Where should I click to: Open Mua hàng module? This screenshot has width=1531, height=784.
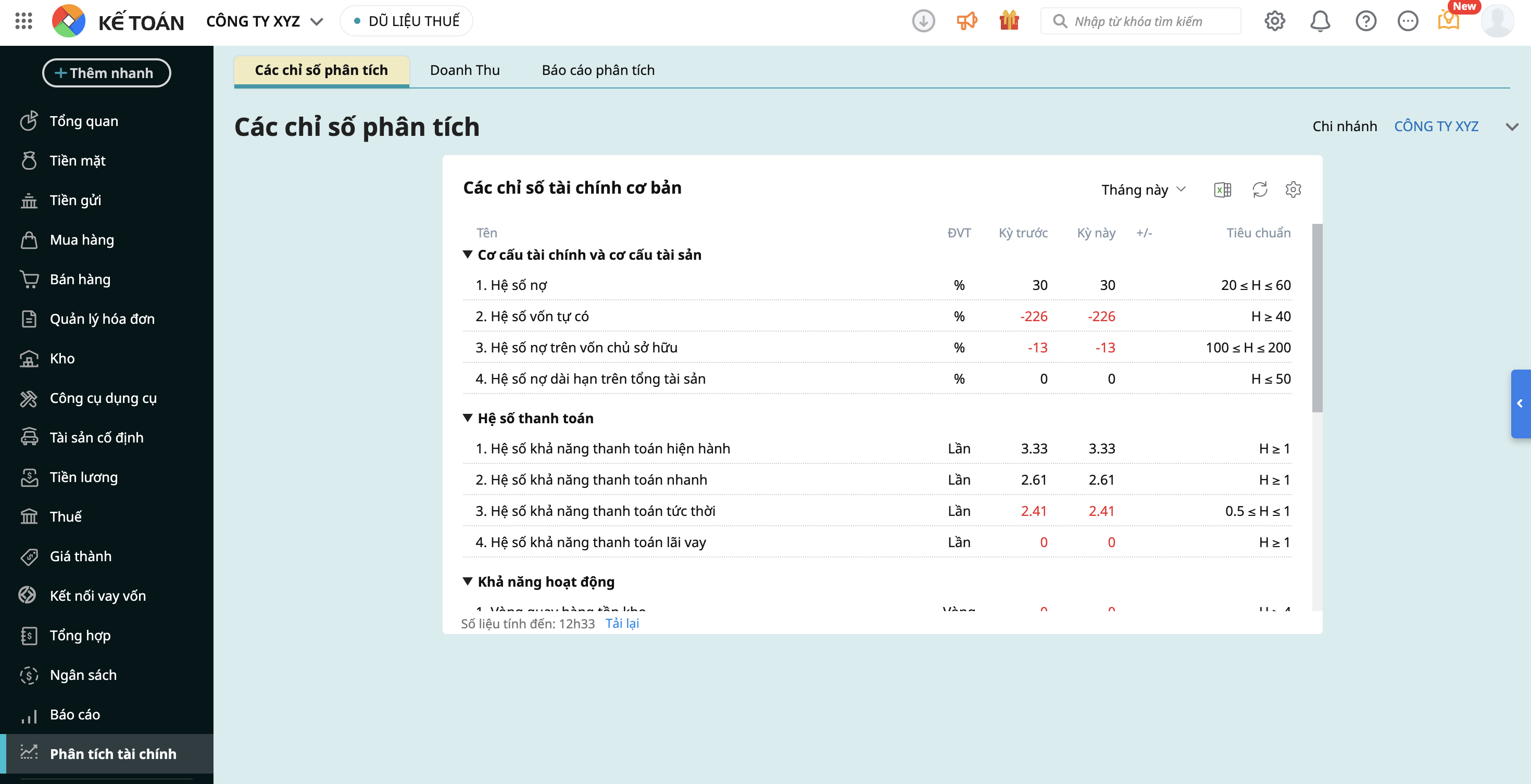point(107,240)
